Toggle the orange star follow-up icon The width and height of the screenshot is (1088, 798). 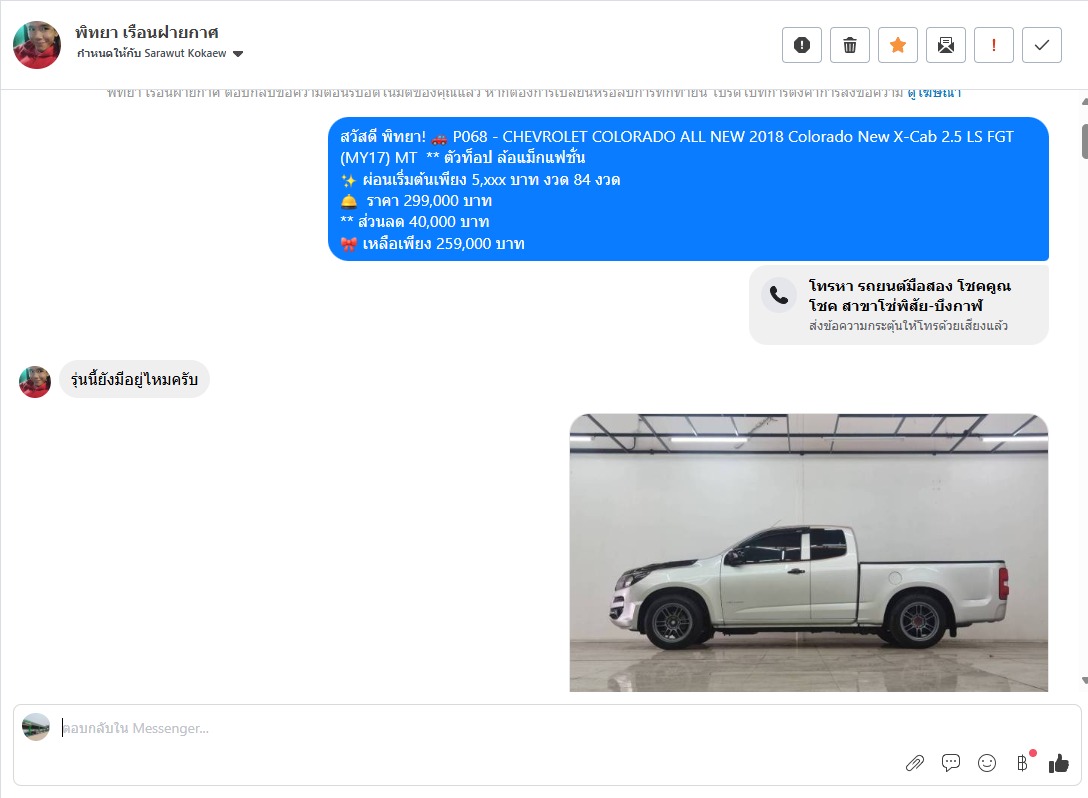[897, 45]
